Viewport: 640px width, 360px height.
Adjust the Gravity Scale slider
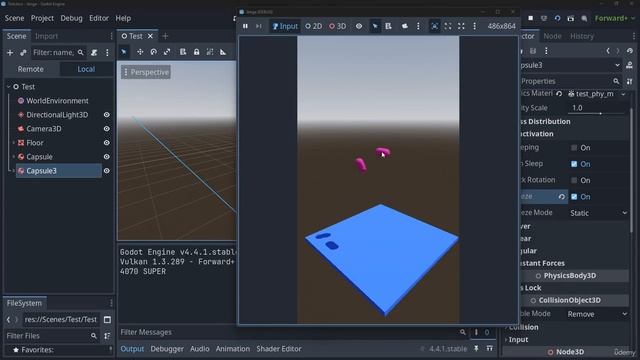pyautogui.click(x=600, y=113)
